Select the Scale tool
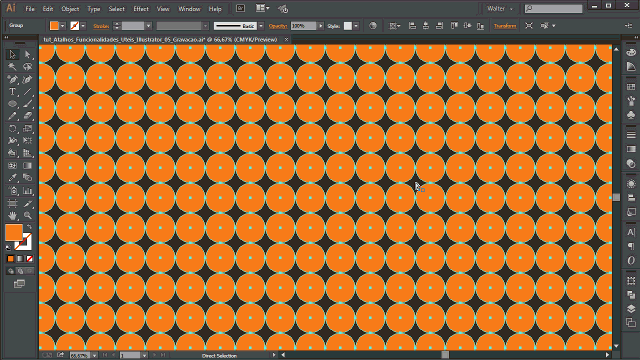 [27, 129]
